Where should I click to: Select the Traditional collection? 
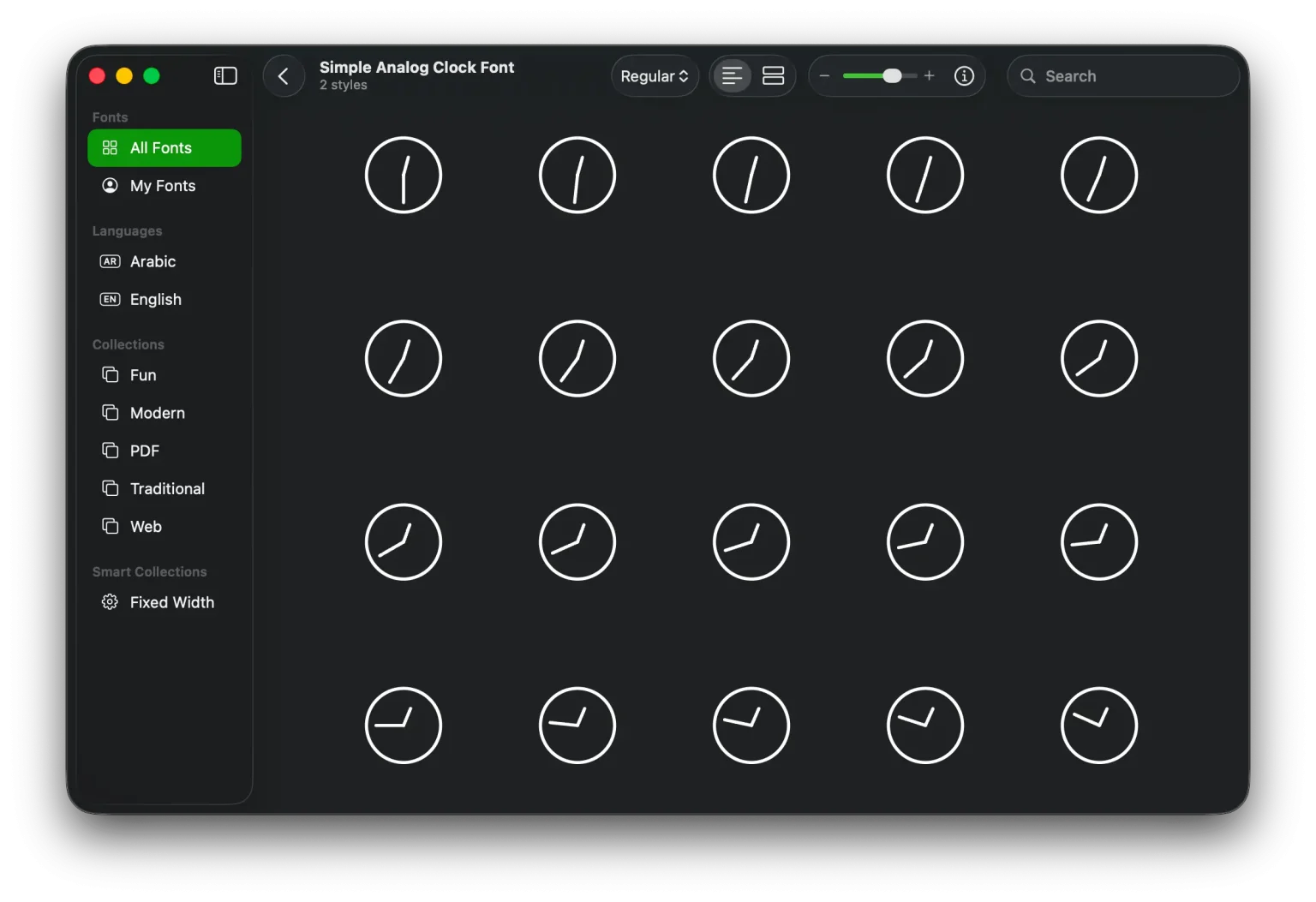[x=167, y=488]
